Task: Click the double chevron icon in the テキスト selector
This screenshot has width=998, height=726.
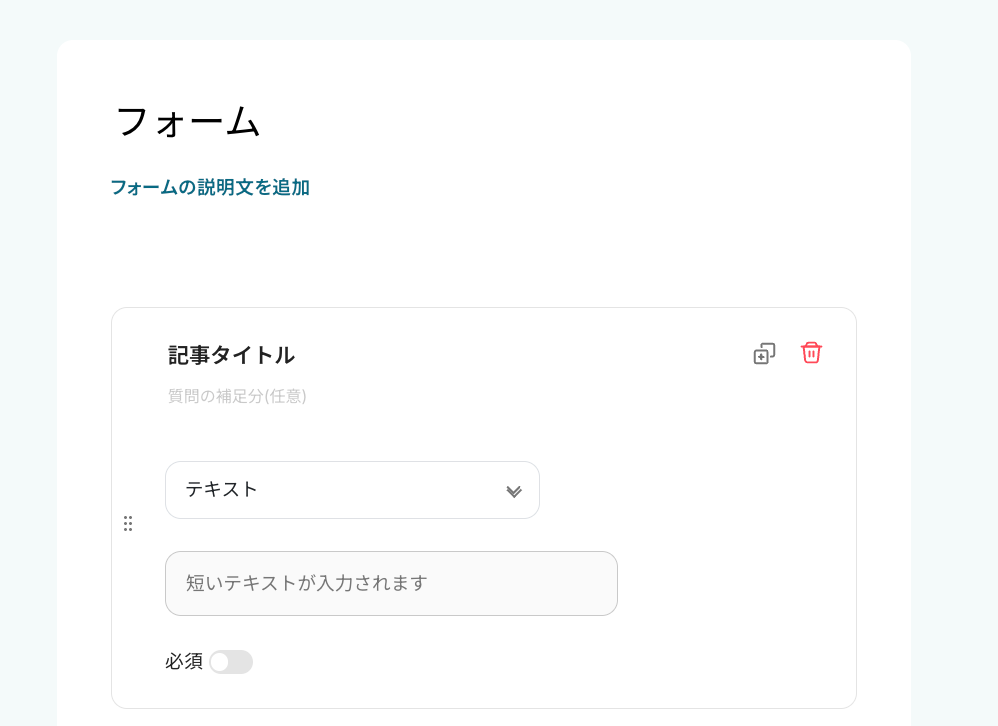Action: pyautogui.click(x=514, y=491)
